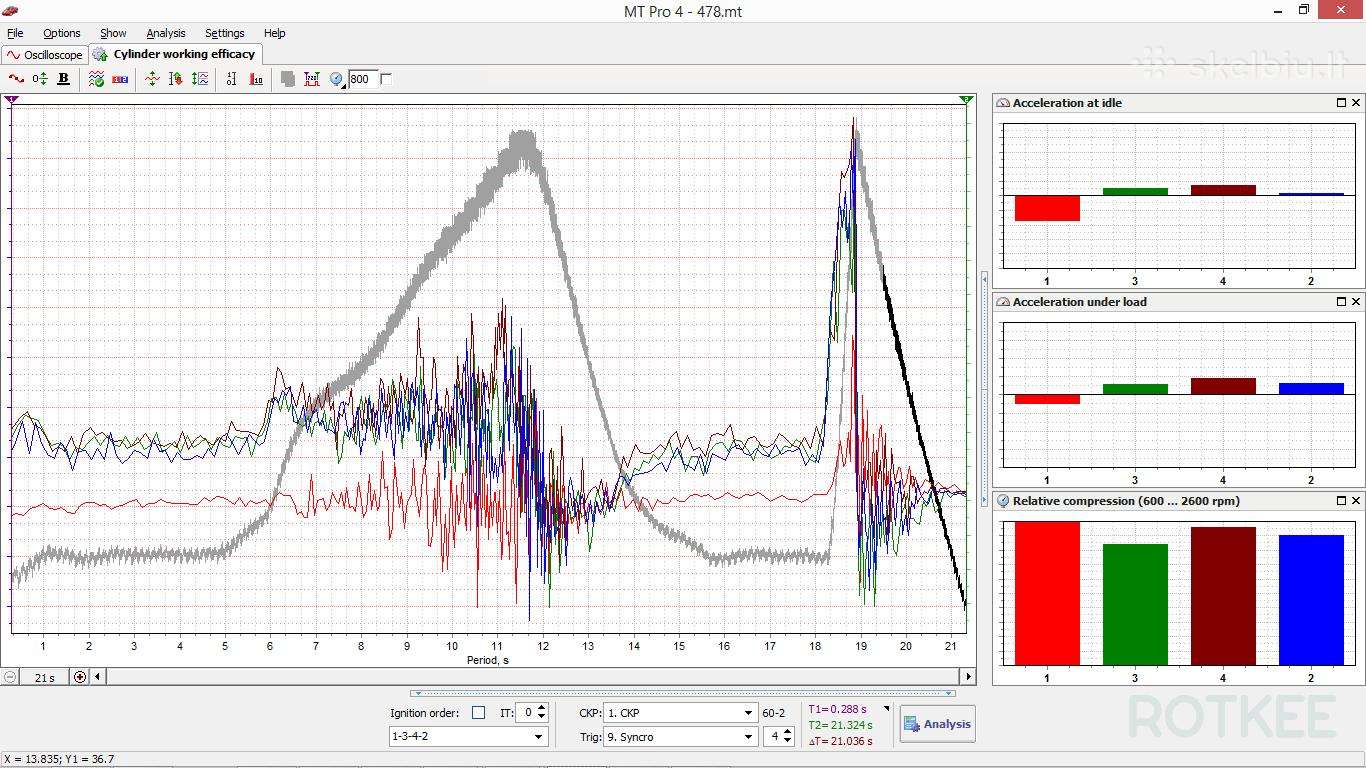Screen dimensions: 1366x768
Task: Click the bottom panel collapse handle bar
Action: (683, 692)
